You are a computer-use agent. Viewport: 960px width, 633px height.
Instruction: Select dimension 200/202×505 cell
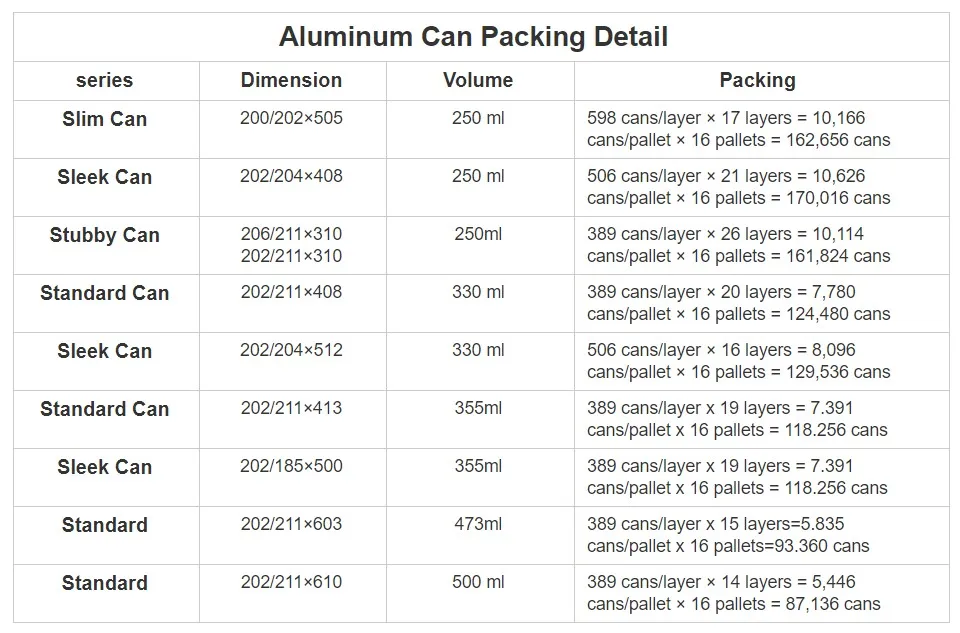pyautogui.click(x=291, y=118)
